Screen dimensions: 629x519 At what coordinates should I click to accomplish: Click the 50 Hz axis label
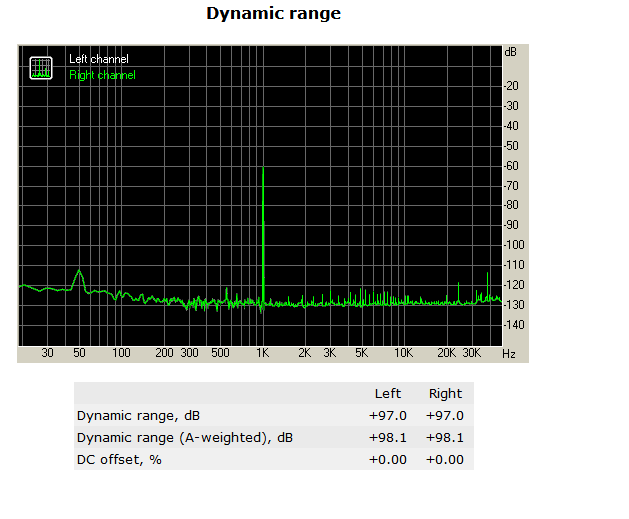tap(79, 353)
